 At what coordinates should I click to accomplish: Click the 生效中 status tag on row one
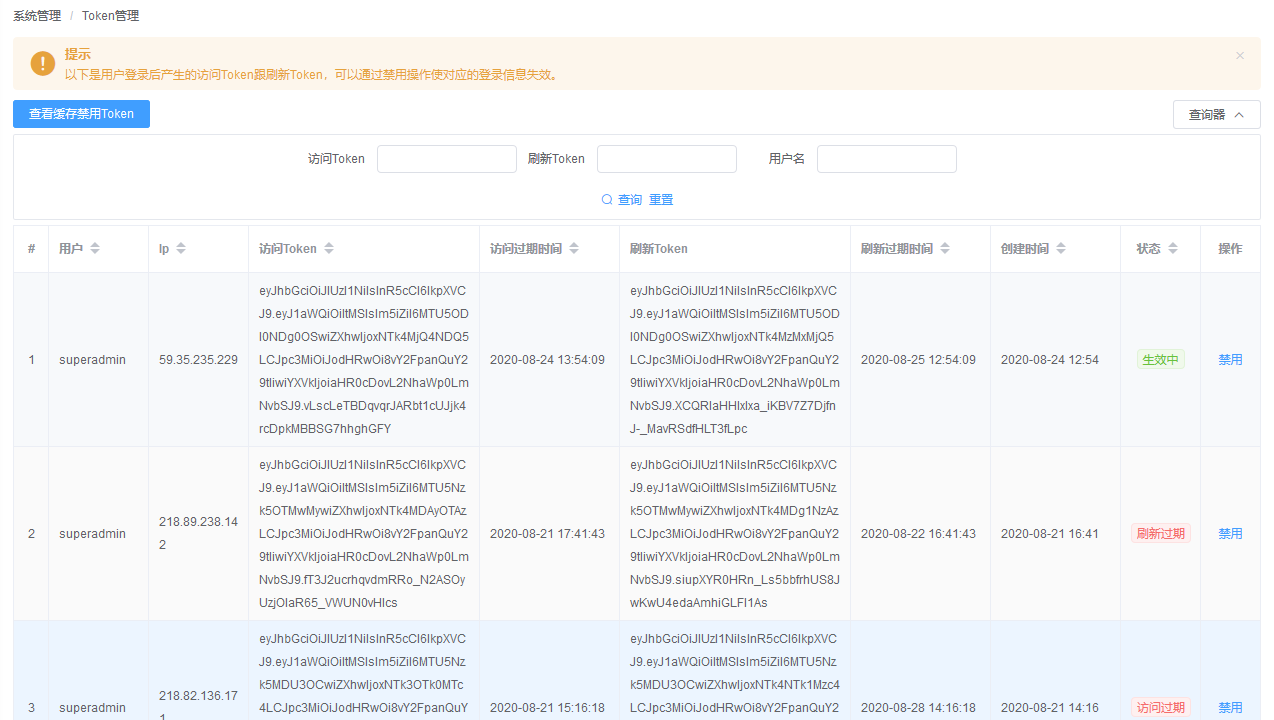click(1160, 359)
